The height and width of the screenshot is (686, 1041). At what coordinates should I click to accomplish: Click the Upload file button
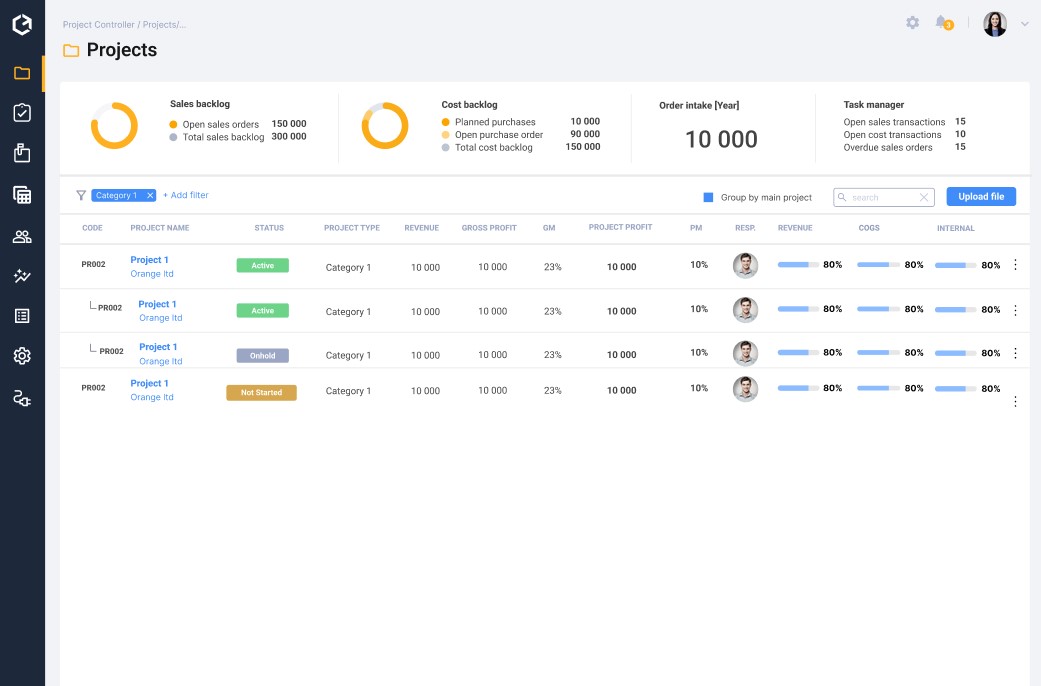980,196
